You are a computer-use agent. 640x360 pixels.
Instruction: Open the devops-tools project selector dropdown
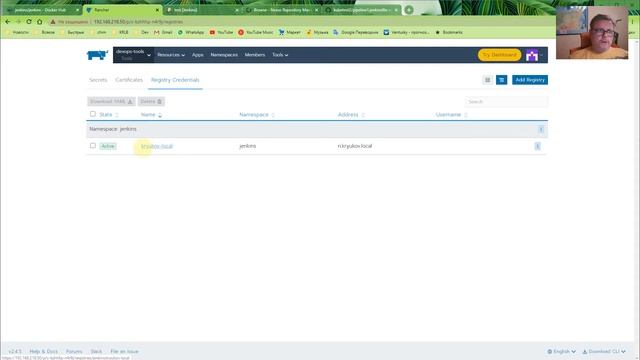133,55
